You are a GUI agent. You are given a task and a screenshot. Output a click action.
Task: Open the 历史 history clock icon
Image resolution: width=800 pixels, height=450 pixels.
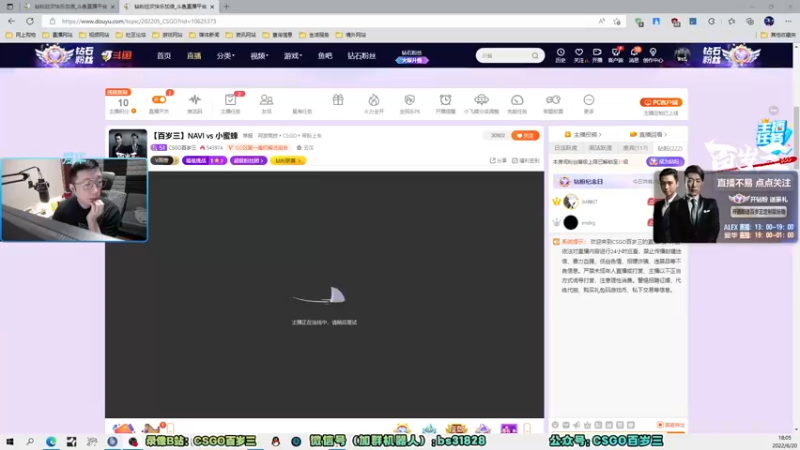point(560,55)
